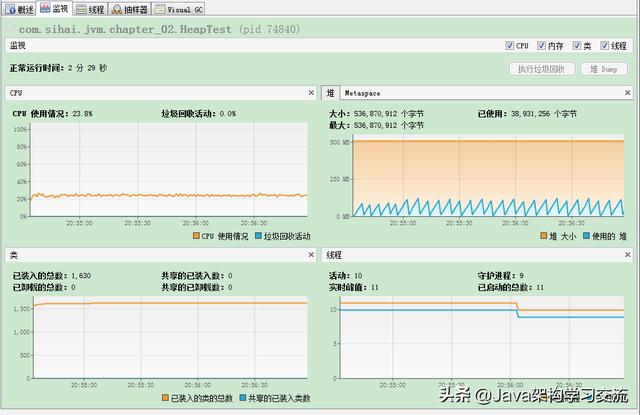Click the 监视 tab chart icon

coord(45,8)
